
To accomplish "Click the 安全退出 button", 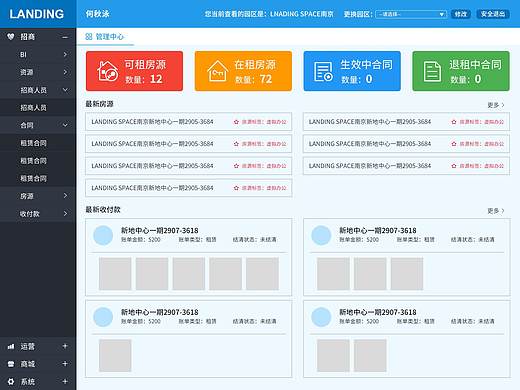I will point(493,14).
